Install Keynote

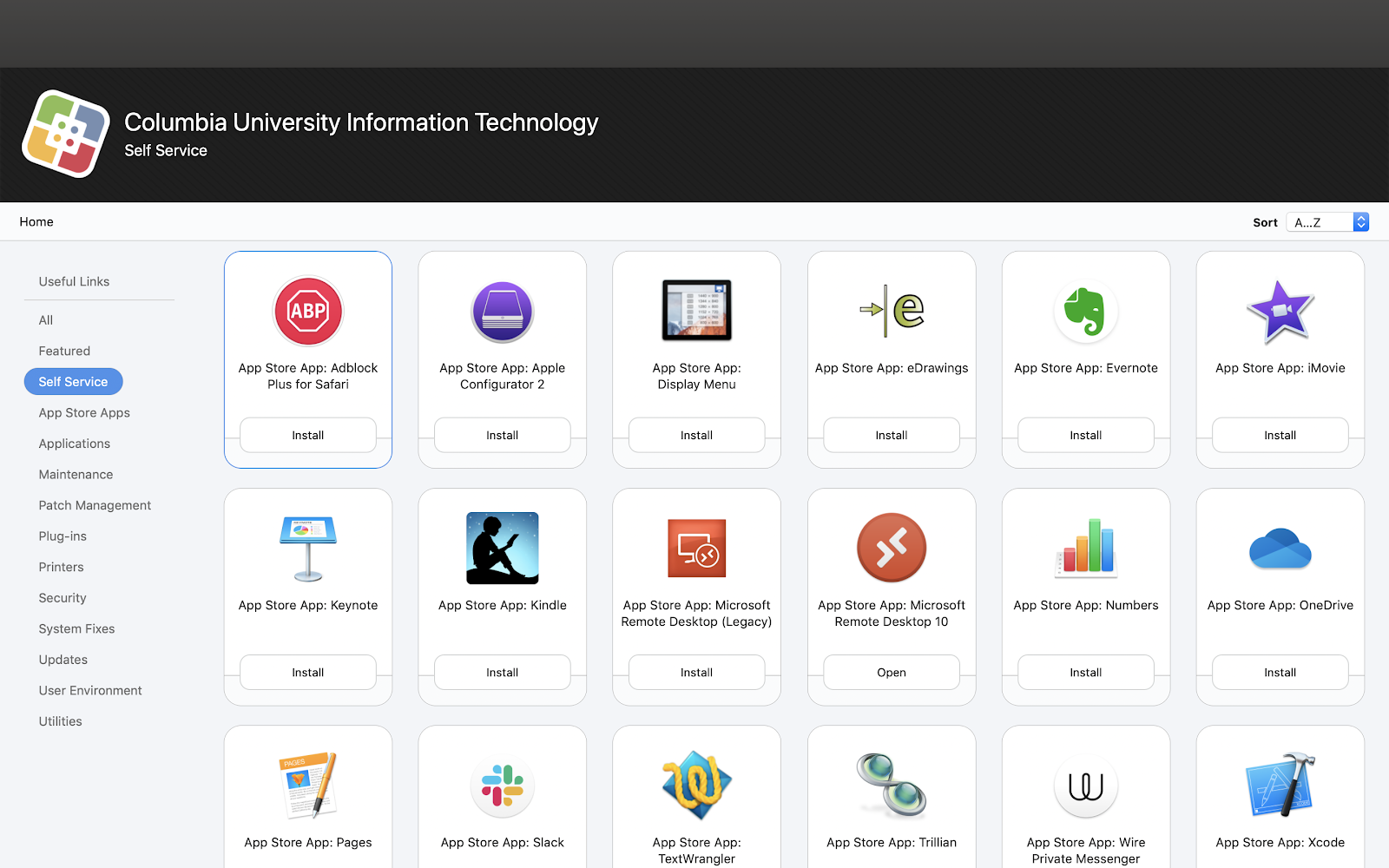[x=308, y=672]
